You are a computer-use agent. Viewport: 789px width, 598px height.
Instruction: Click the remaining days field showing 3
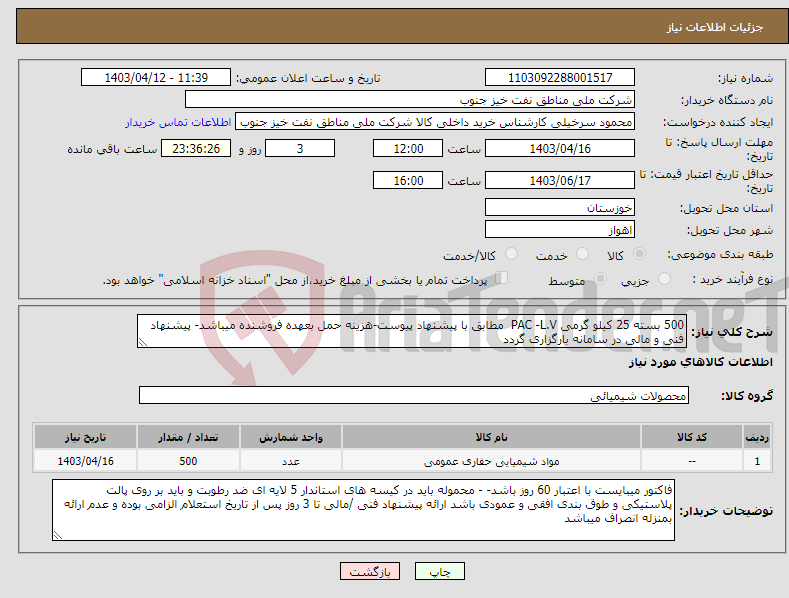[x=300, y=148]
